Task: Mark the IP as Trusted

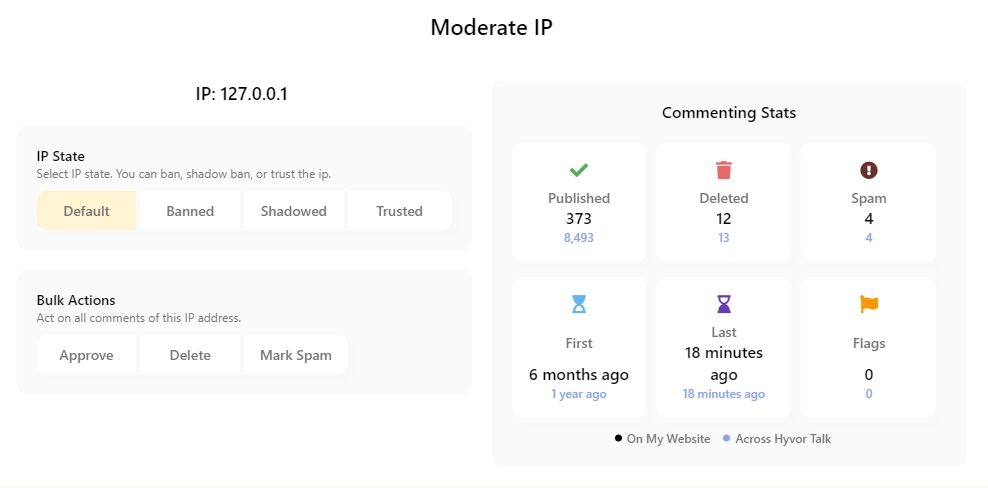Action: click(399, 211)
